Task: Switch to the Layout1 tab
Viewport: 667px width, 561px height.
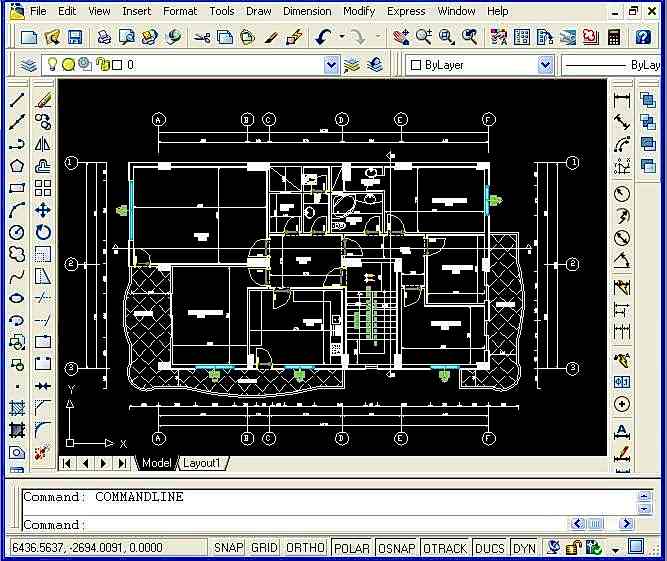Action: pyautogui.click(x=204, y=463)
